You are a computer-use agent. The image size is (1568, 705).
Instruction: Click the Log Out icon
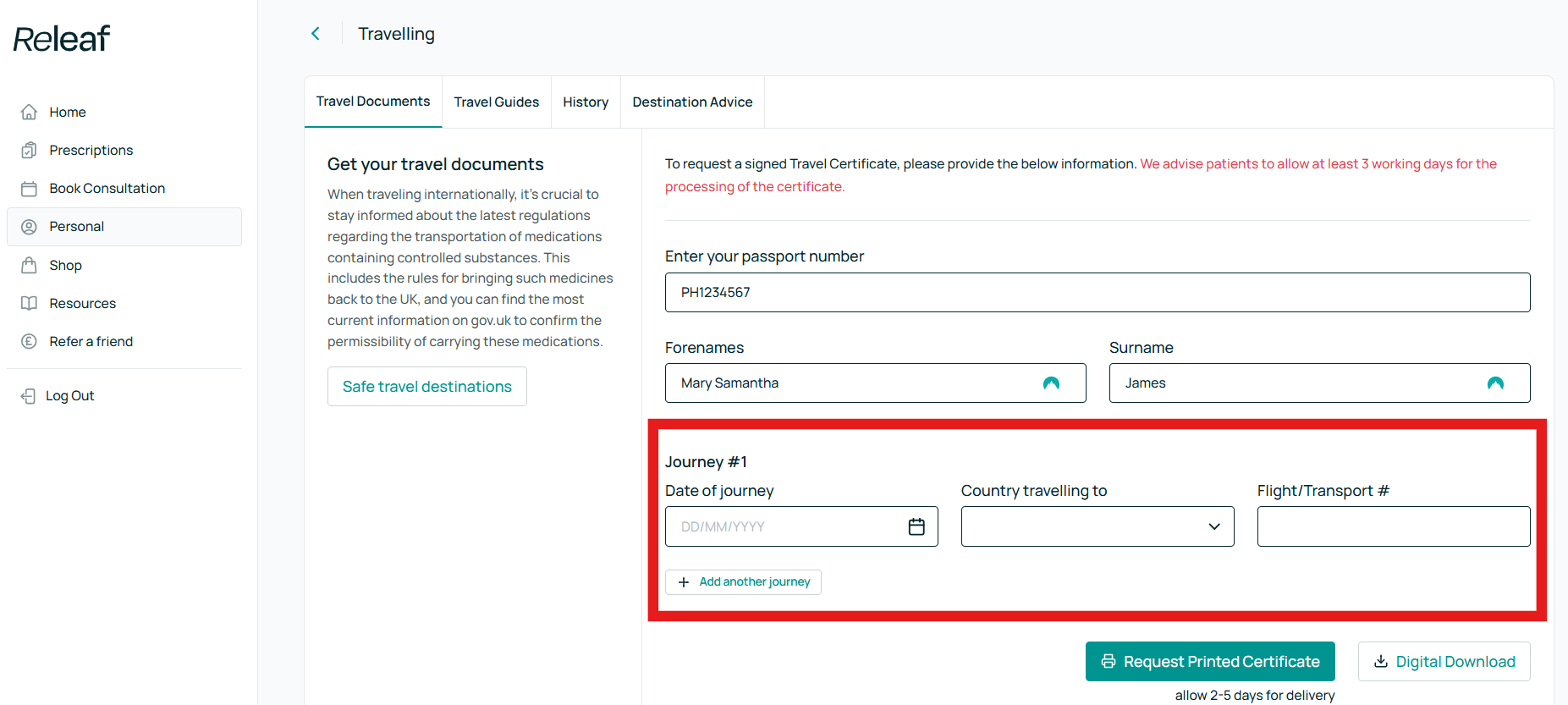(28, 396)
